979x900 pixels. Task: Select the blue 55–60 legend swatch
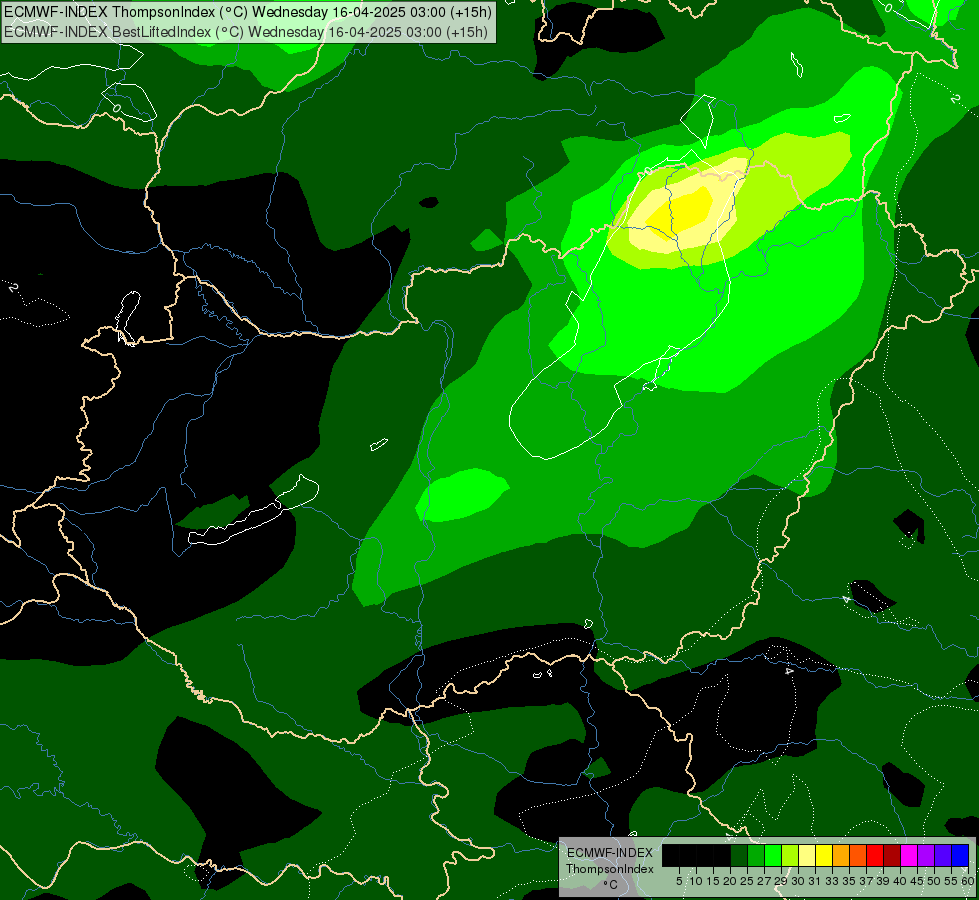point(960,855)
